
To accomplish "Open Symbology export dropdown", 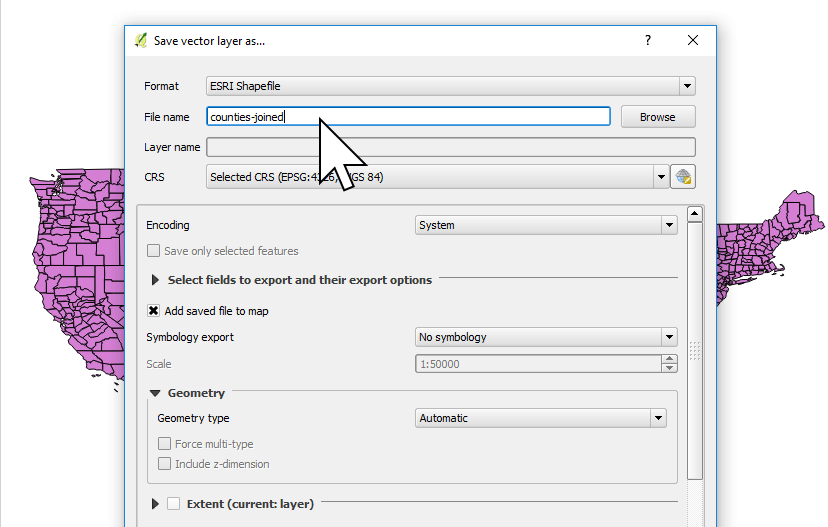I will pos(546,337).
